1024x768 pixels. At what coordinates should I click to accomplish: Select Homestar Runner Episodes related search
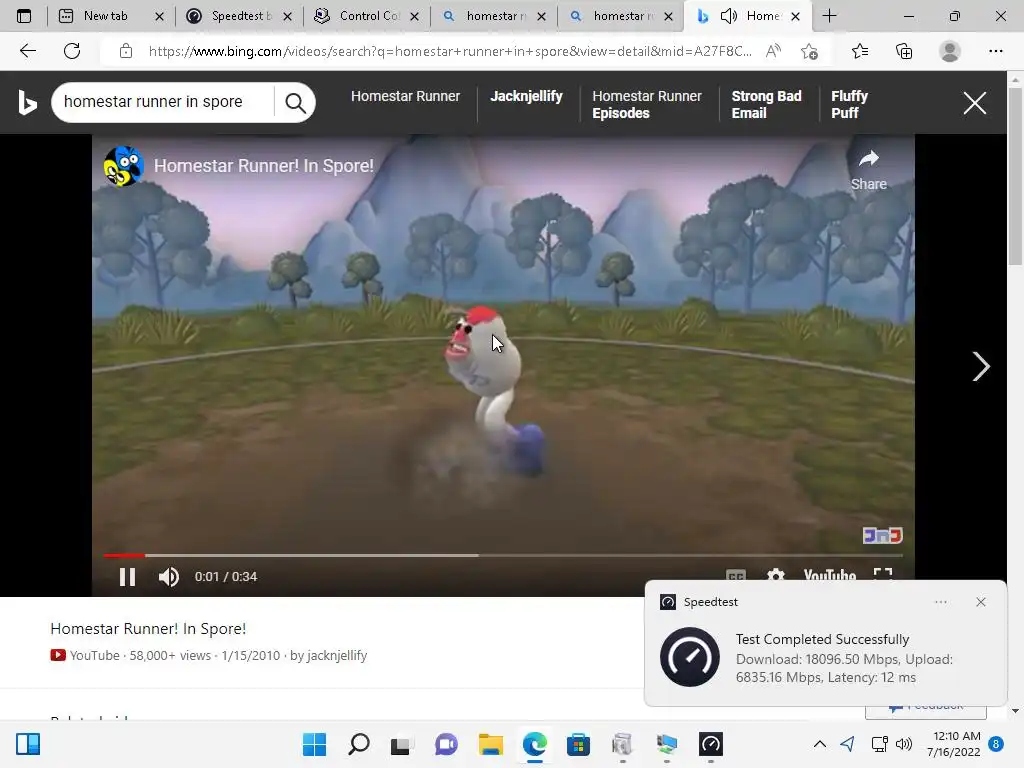[647, 104]
